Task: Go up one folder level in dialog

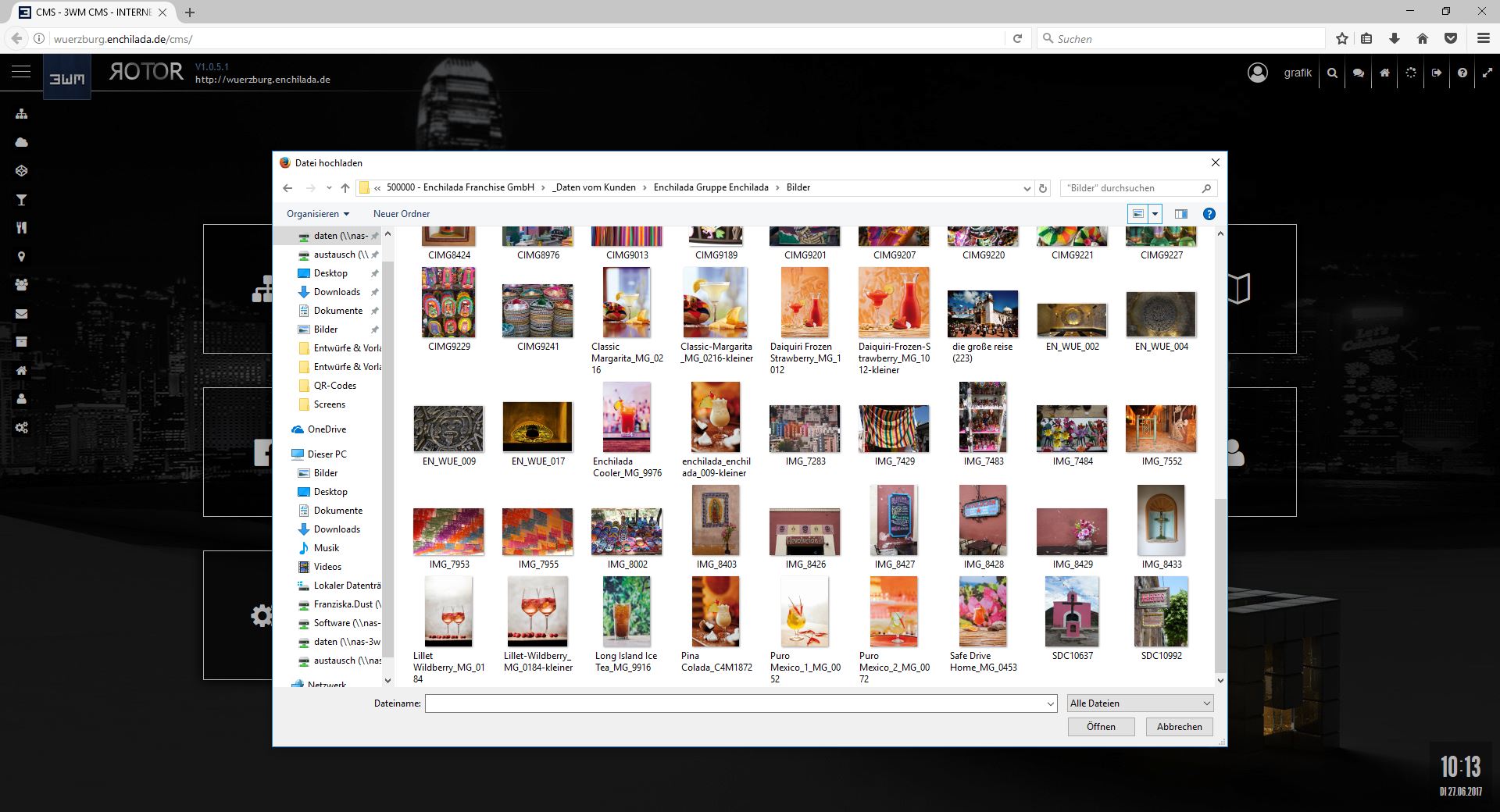Action: click(345, 188)
